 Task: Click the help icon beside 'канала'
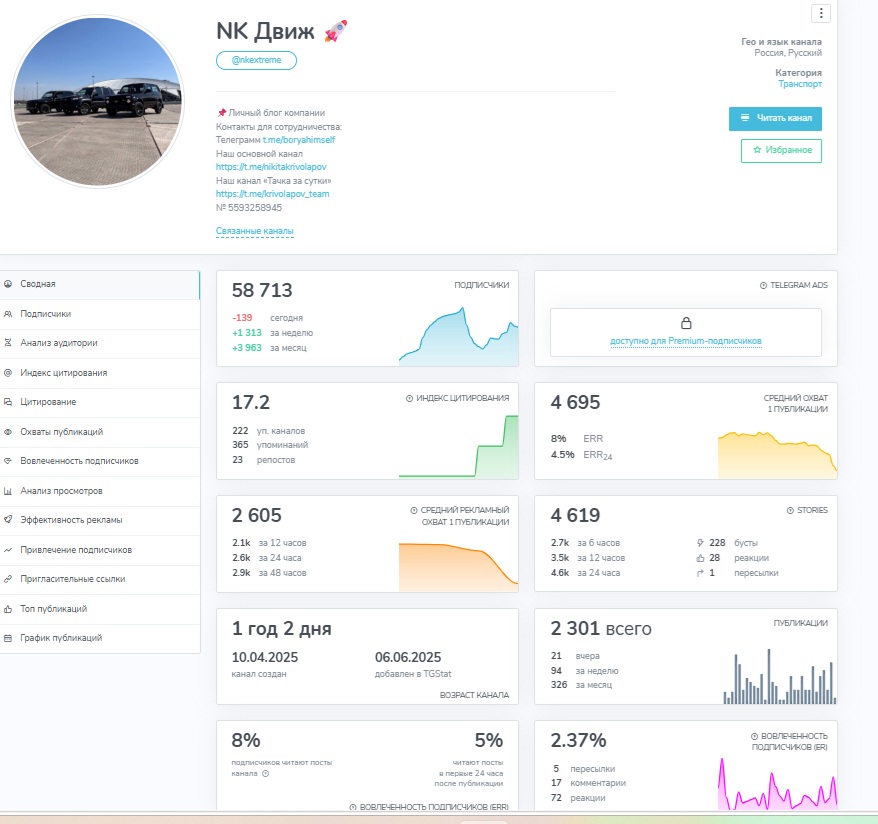click(x=265, y=773)
